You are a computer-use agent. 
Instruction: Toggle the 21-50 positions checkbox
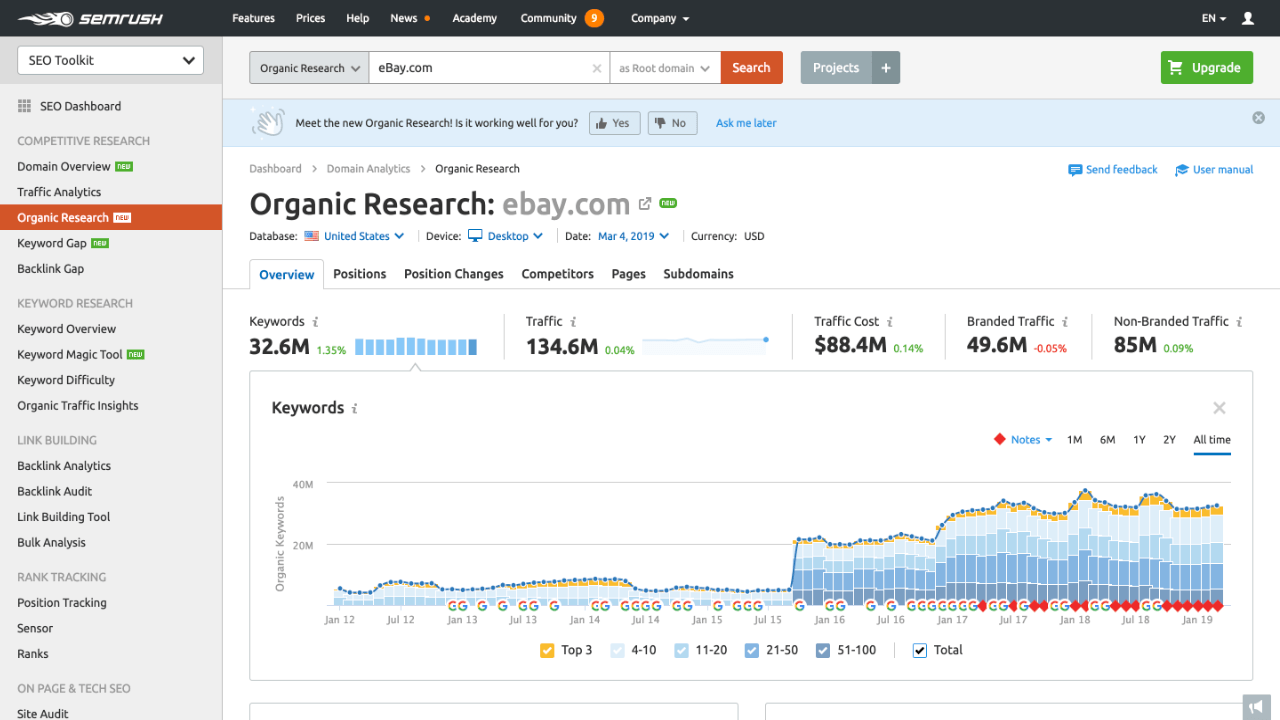(752, 650)
